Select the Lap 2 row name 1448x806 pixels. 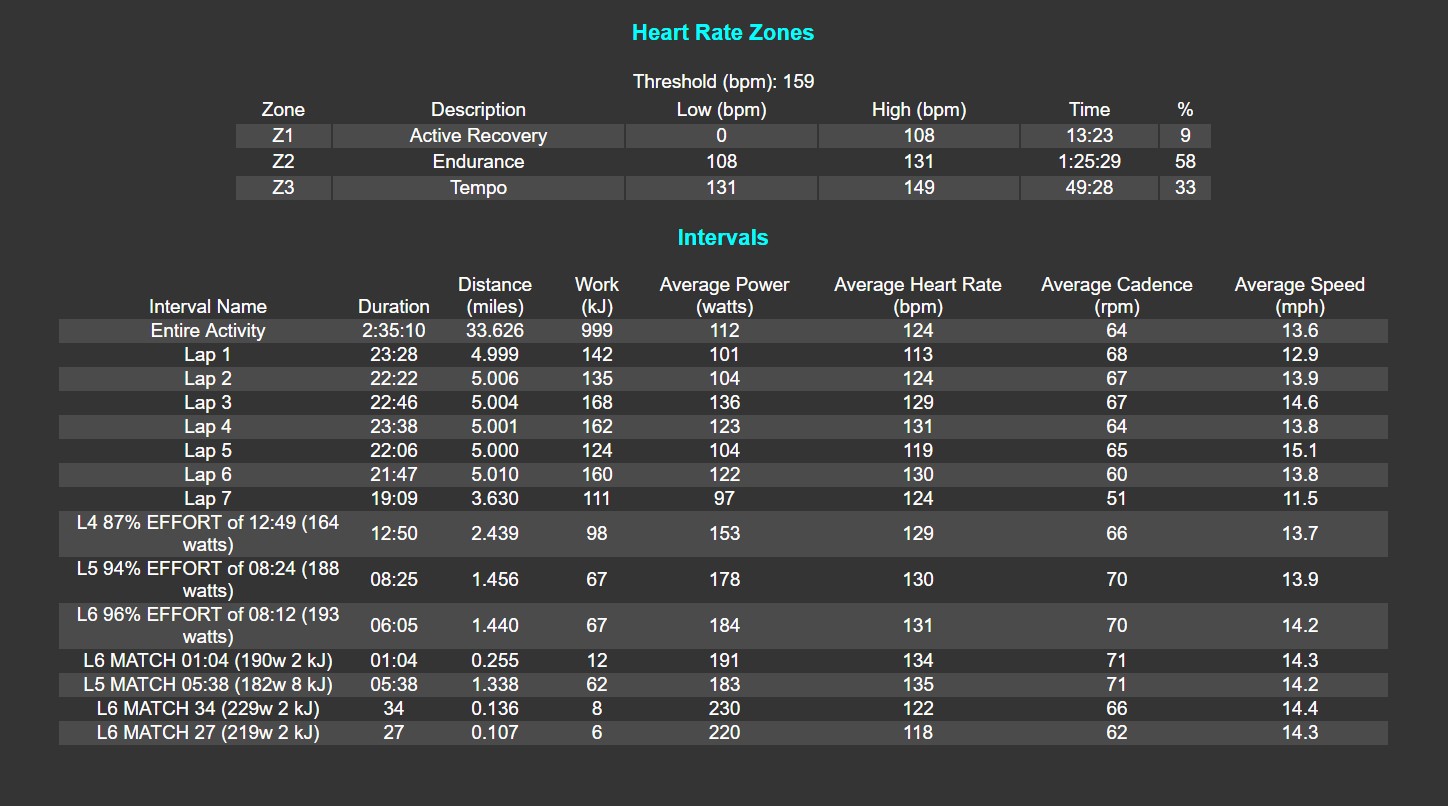(x=208, y=379)
